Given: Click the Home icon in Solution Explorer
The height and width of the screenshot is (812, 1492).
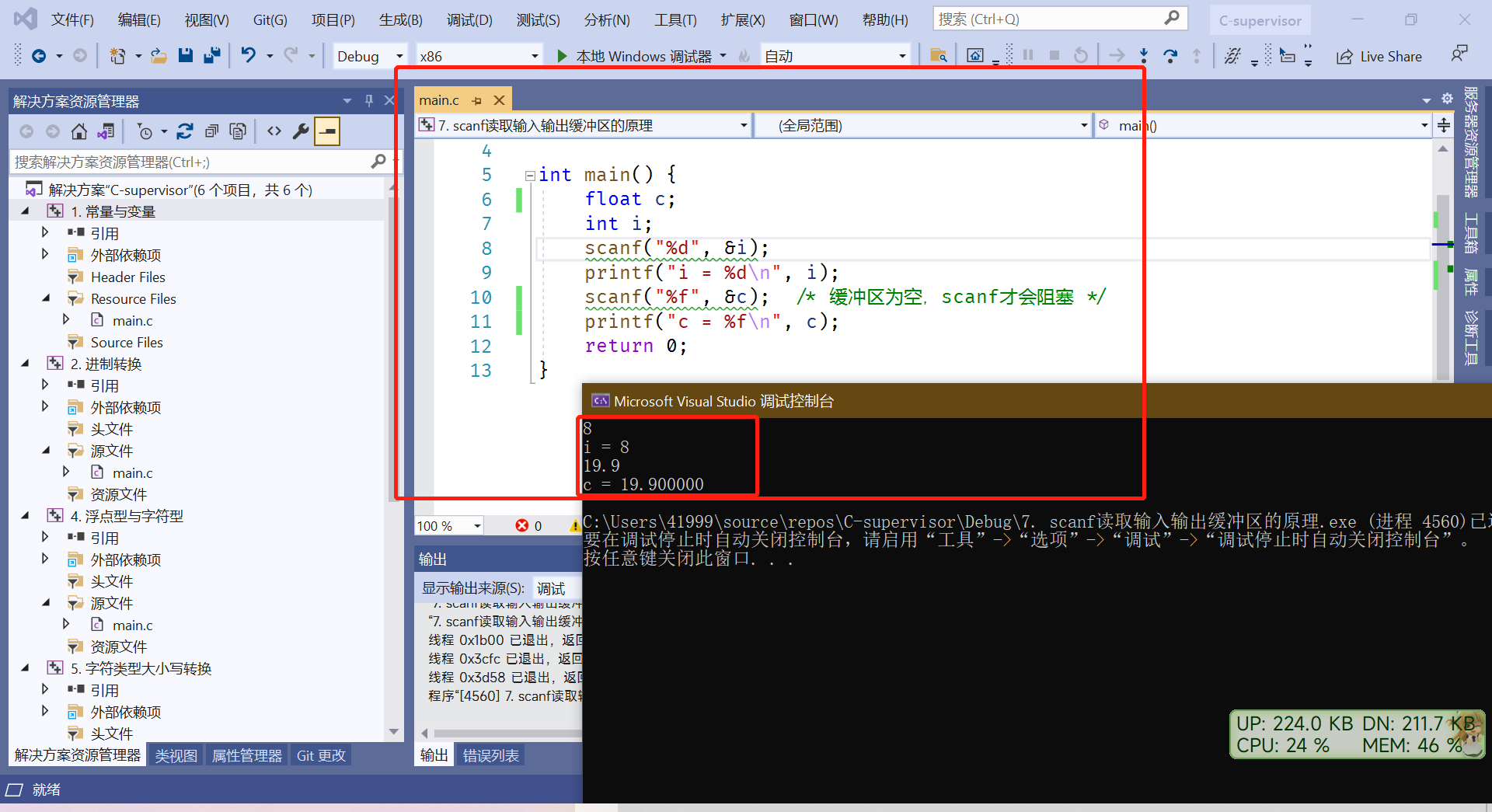Looking at the screenshot, I should point(78,131).
